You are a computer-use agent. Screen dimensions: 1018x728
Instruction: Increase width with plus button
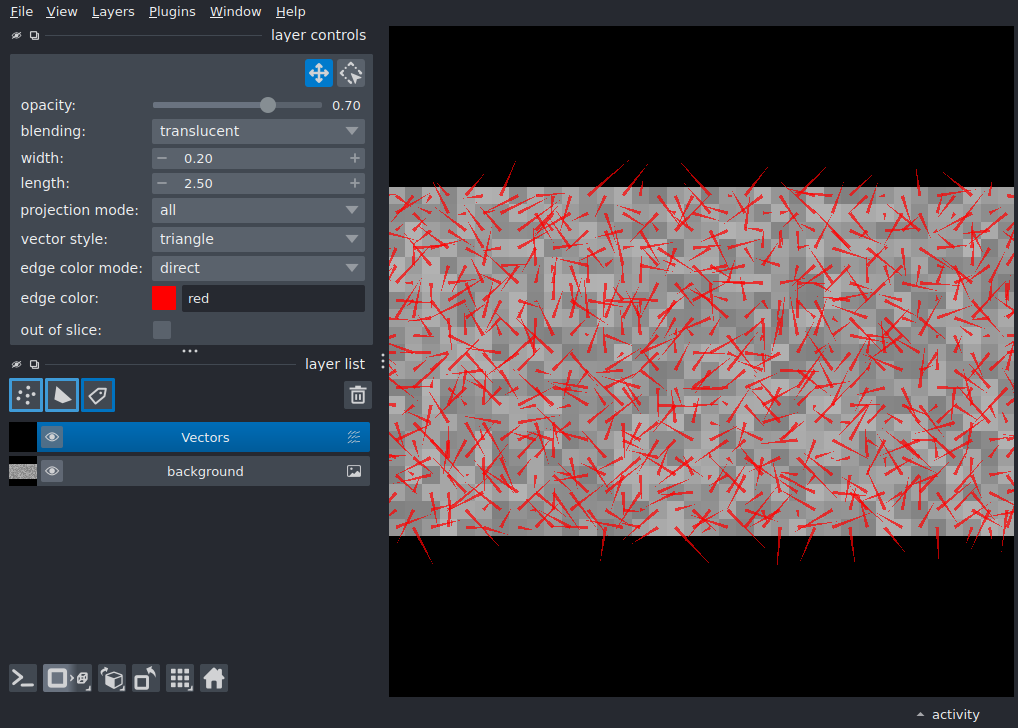click(x=354, y=158)
